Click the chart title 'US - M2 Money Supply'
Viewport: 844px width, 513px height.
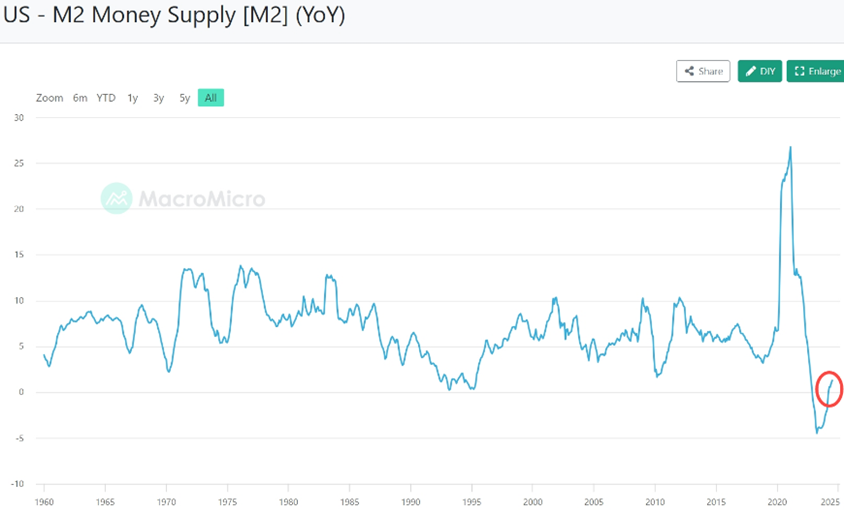[174, 15]
